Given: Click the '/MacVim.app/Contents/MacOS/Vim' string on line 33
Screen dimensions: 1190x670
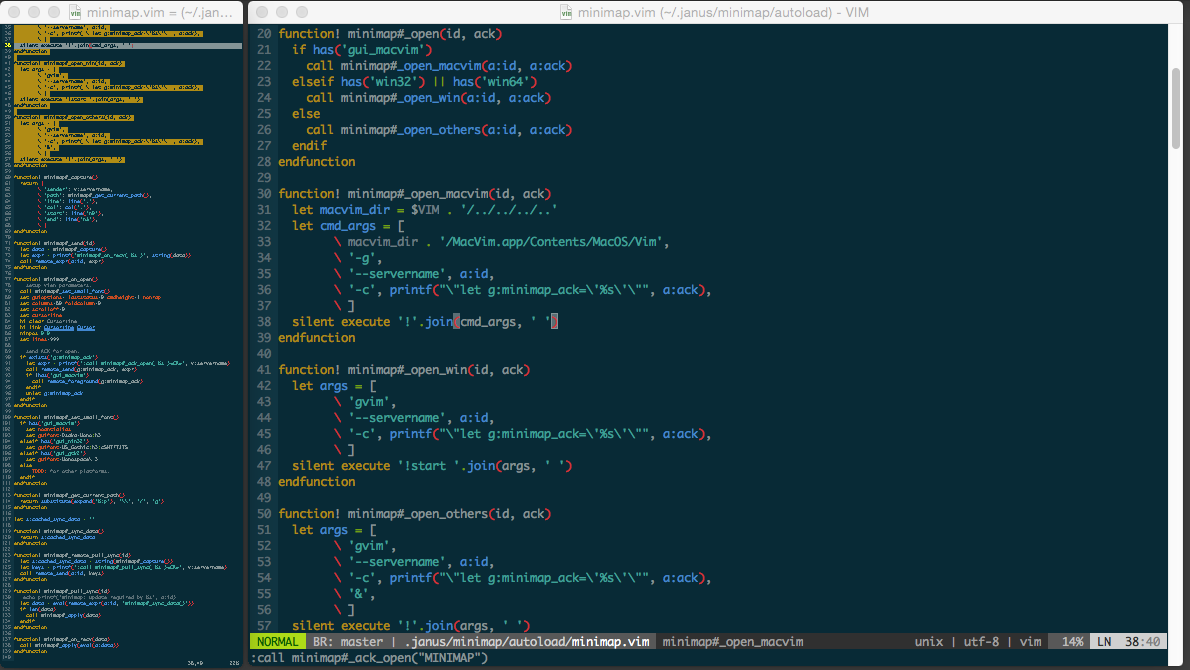Looking at the screenshot, I should pos(552,241).
